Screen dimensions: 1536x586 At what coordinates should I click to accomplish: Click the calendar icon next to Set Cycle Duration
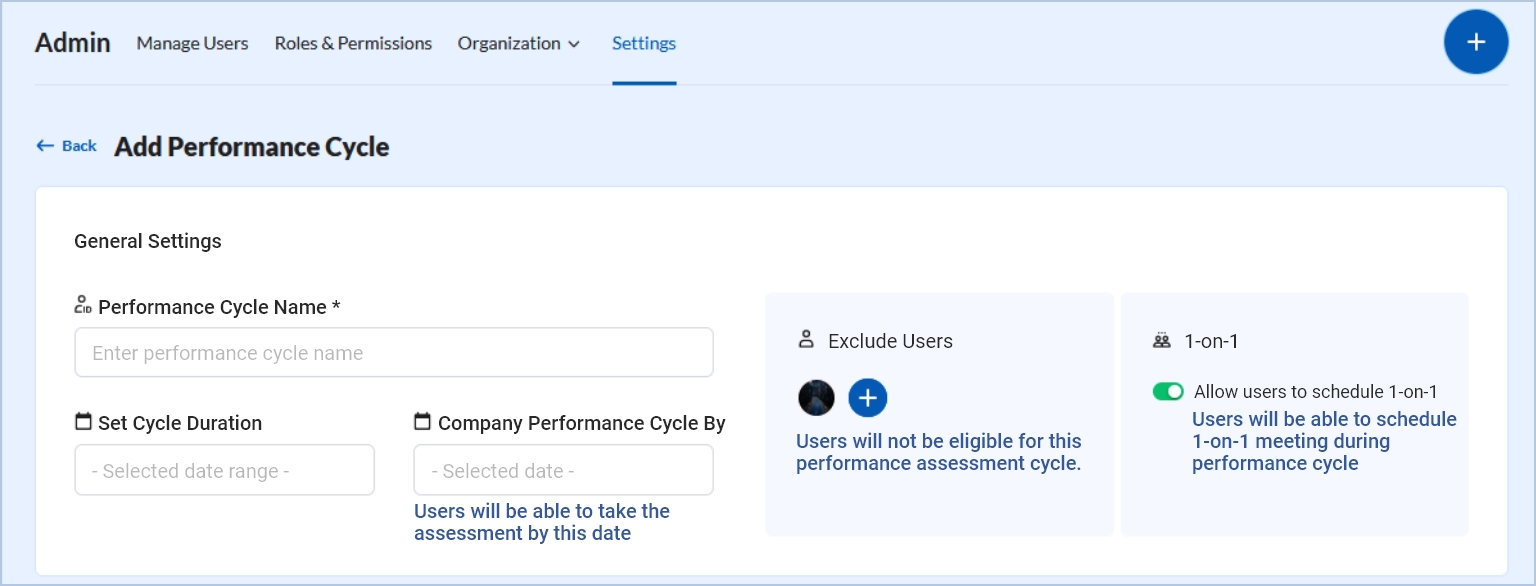pos(83,422)
